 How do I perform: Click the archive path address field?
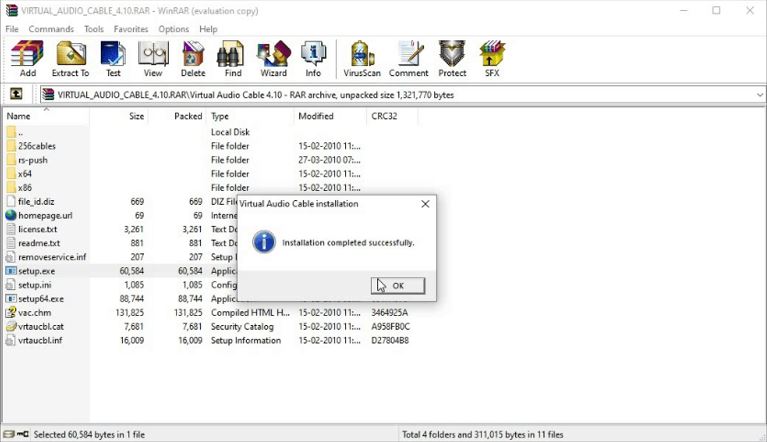[x=401, y=95]
